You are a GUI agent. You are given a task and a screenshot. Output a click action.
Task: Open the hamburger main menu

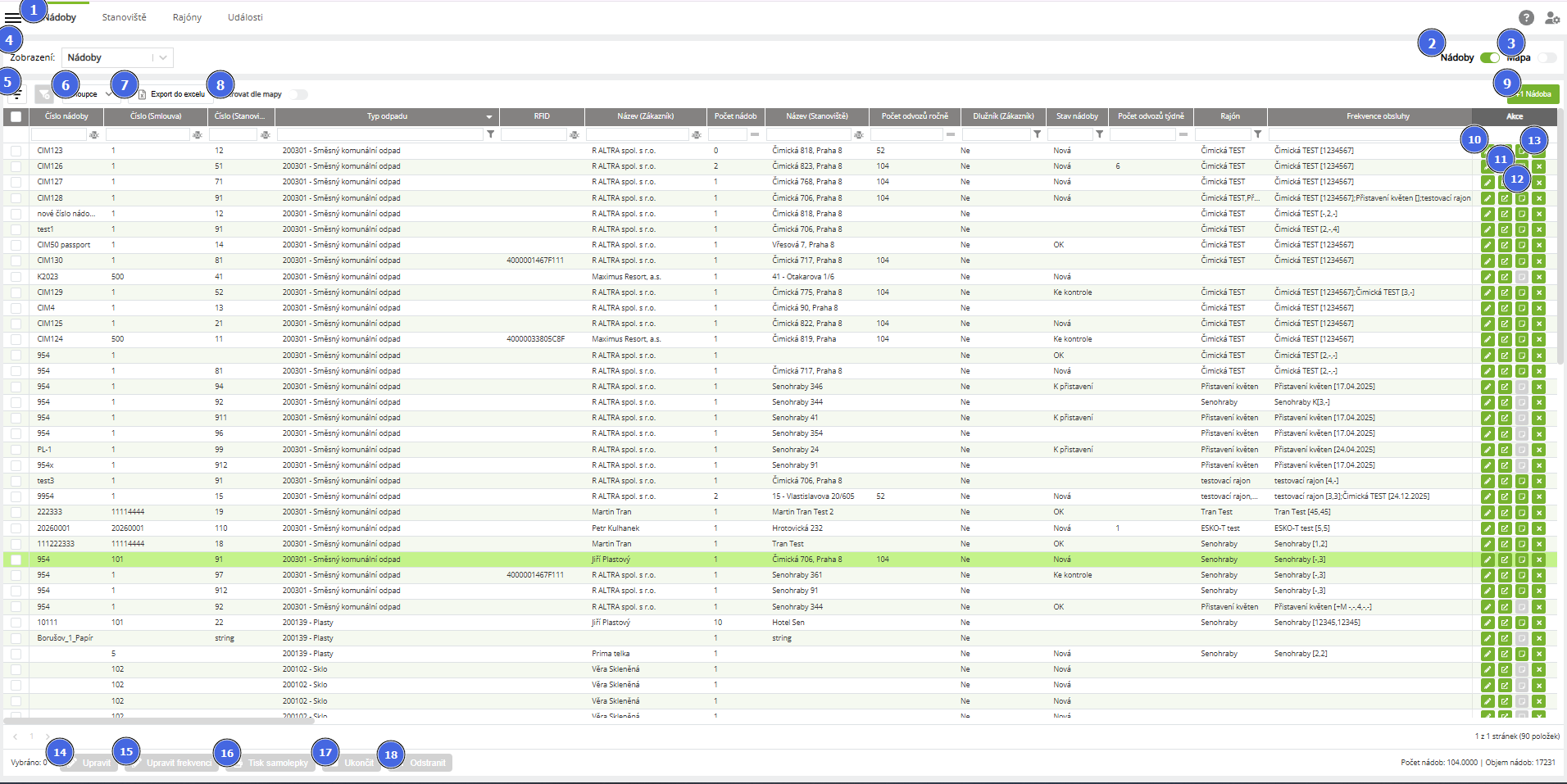pyautogui.click(x=12, y=18)
